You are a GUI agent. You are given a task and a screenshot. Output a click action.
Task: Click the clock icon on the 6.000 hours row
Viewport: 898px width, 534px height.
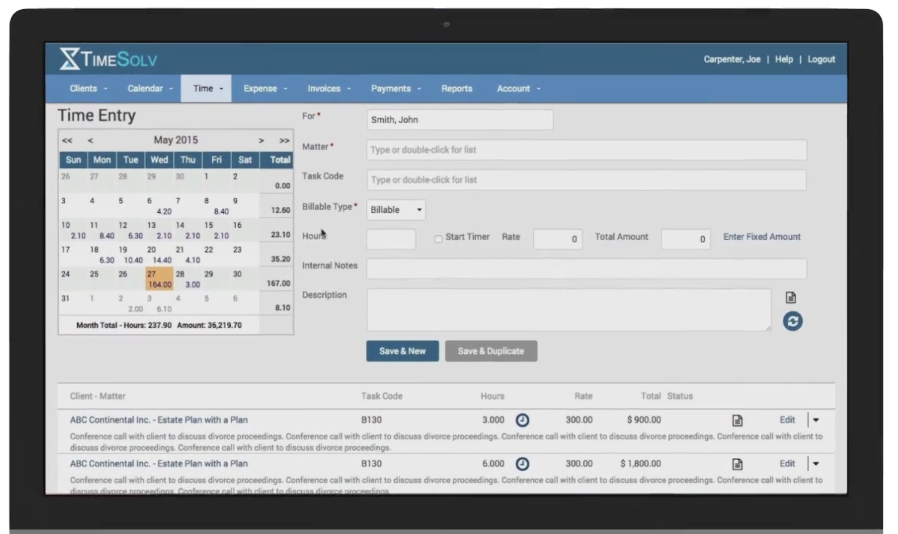(522, 464)
